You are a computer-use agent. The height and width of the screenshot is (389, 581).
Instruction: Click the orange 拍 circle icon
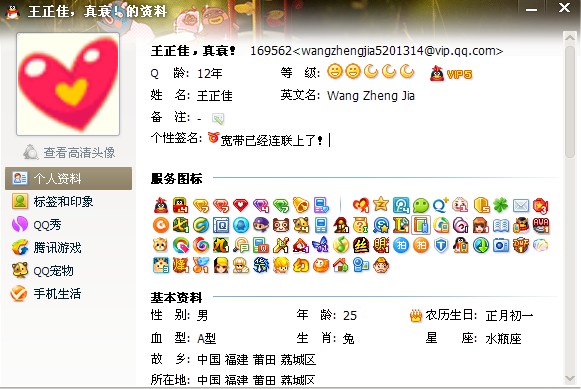click(x=421, y=245)
